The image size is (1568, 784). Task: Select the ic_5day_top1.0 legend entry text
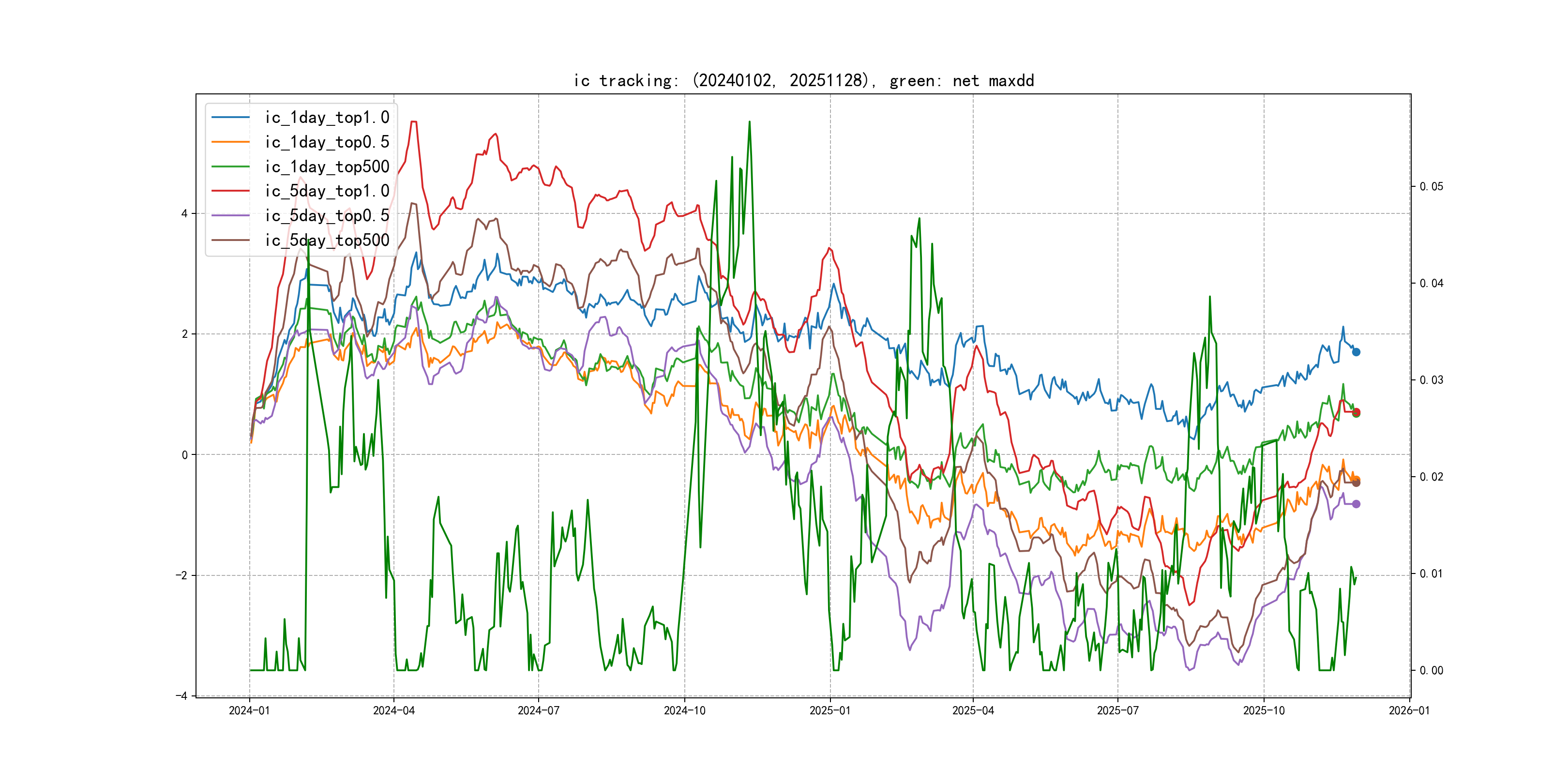(327, 191)
